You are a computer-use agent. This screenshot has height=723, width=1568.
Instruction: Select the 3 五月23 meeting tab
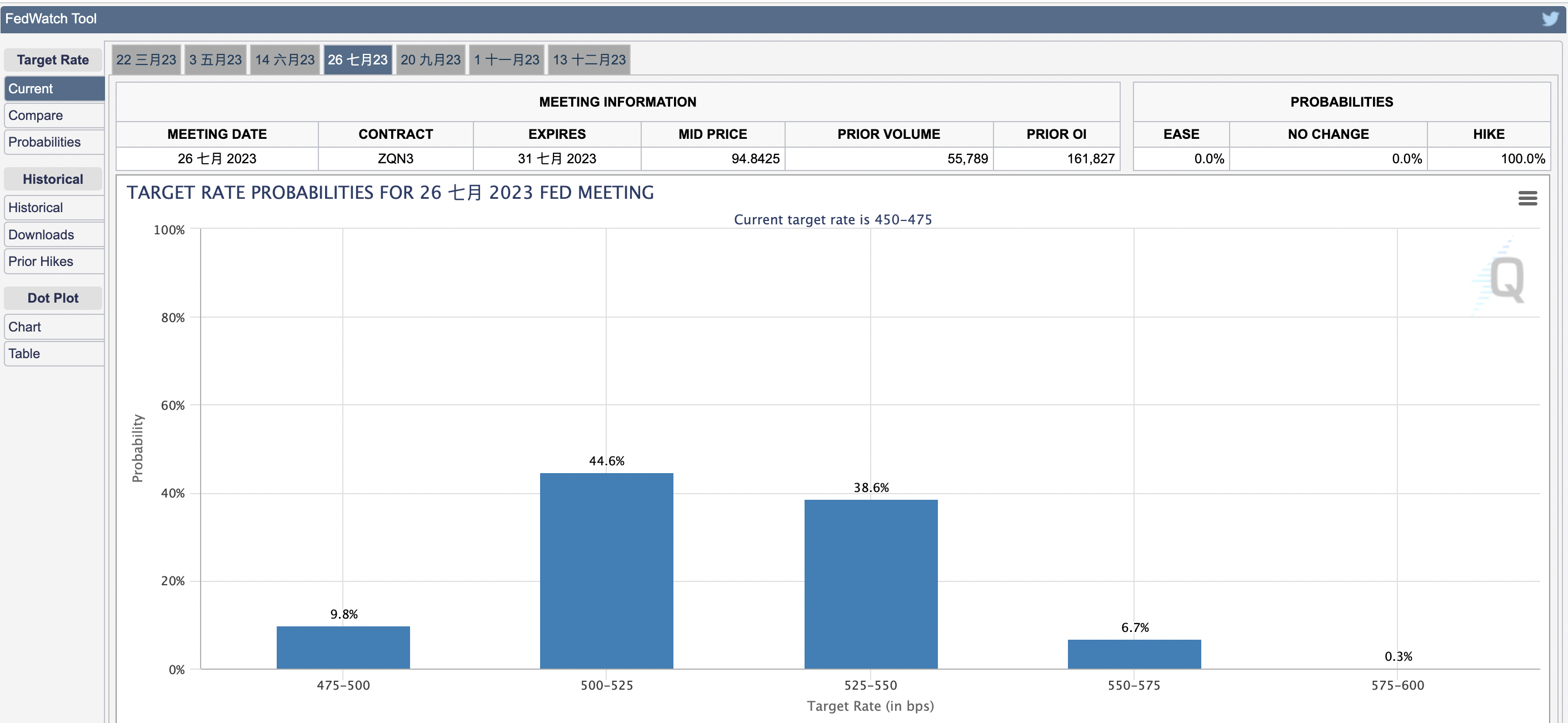pos(216,59)
